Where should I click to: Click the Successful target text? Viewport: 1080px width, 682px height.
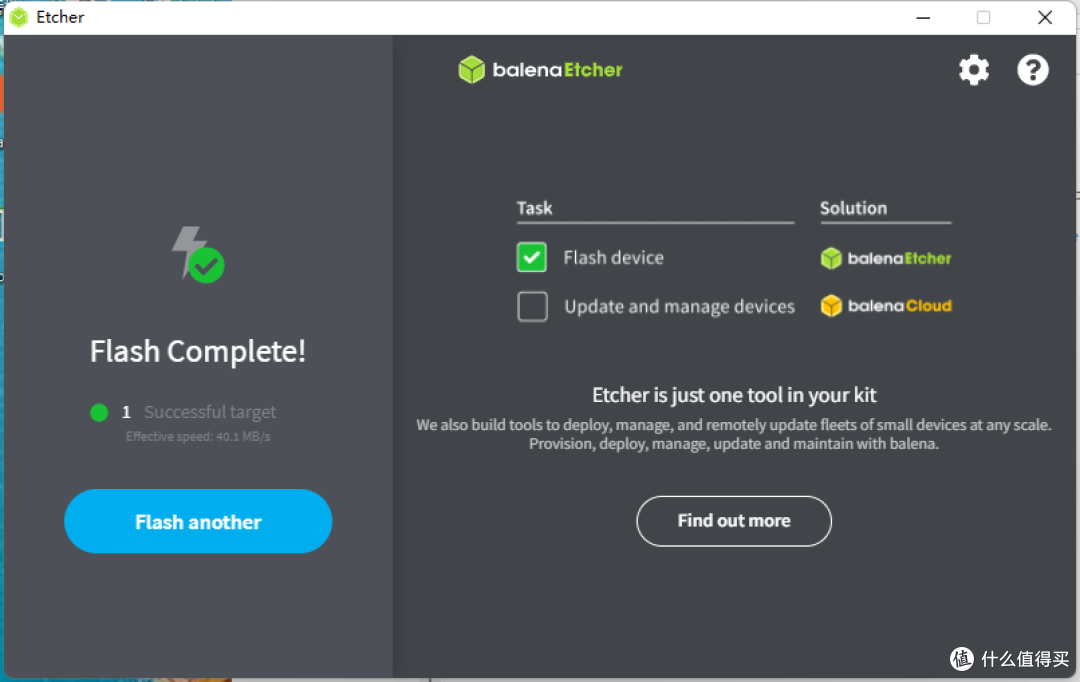coord(210,412)
